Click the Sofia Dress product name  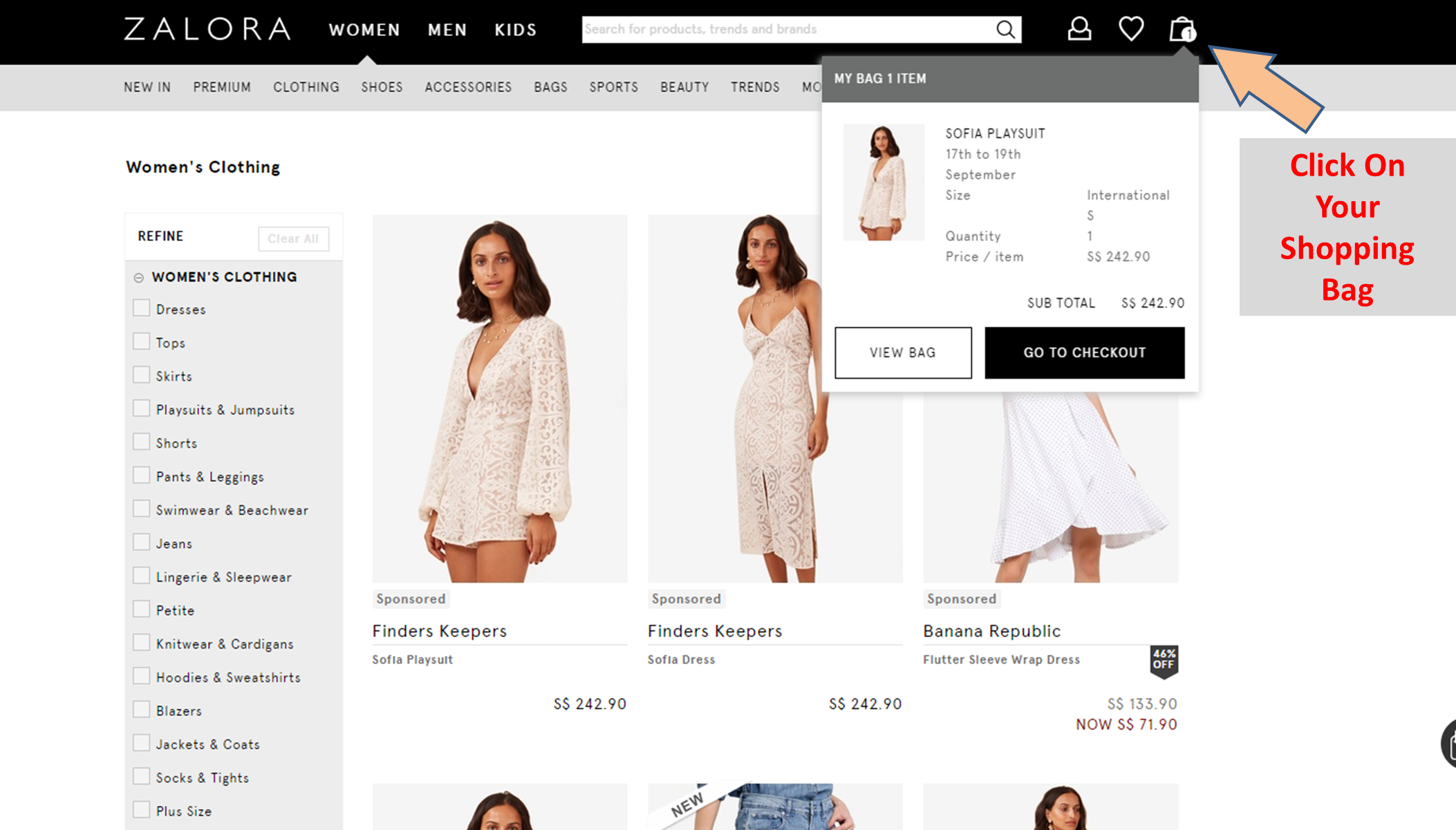(681, 659)
